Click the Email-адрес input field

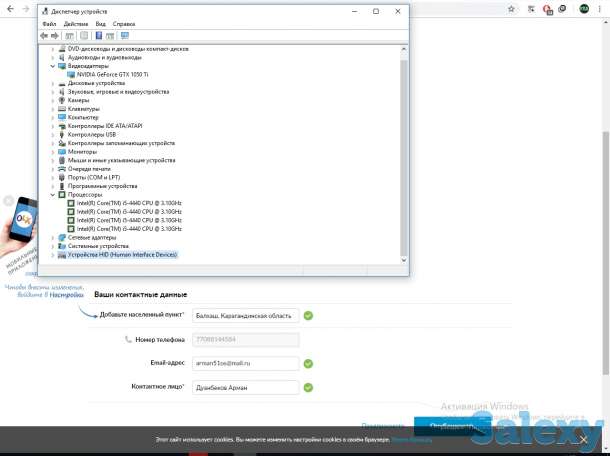pyautogui.click(x=246, y=363)
